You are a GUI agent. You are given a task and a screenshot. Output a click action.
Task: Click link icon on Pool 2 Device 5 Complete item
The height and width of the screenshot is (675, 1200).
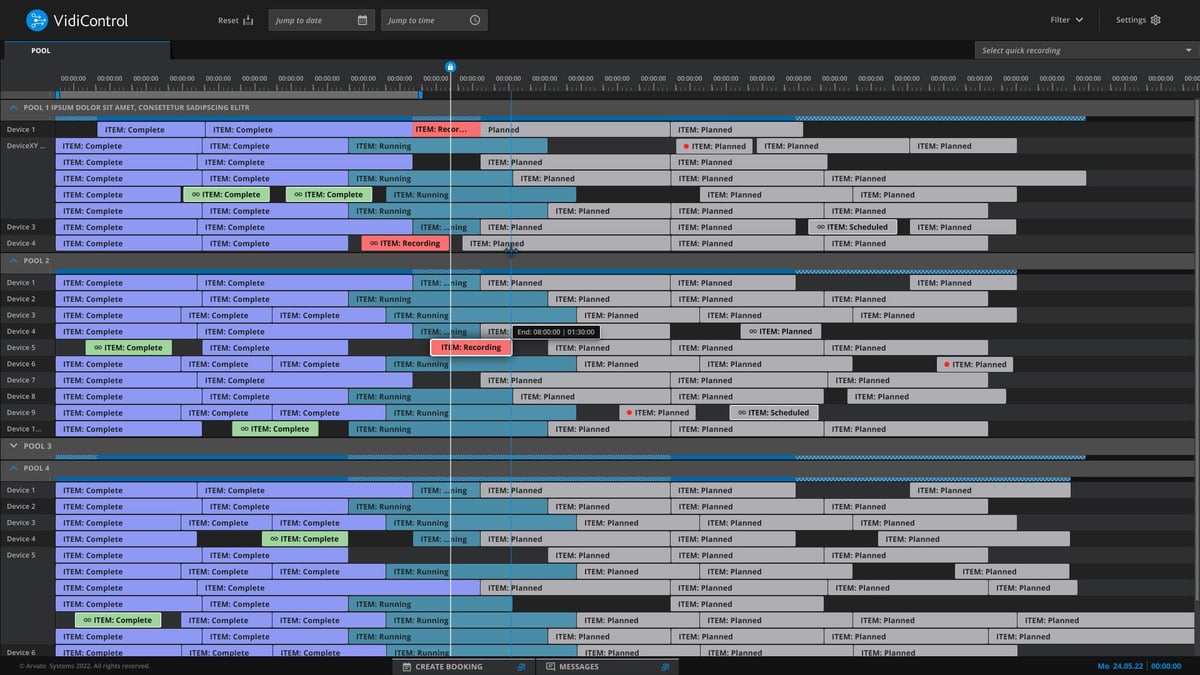coord(98,348)
